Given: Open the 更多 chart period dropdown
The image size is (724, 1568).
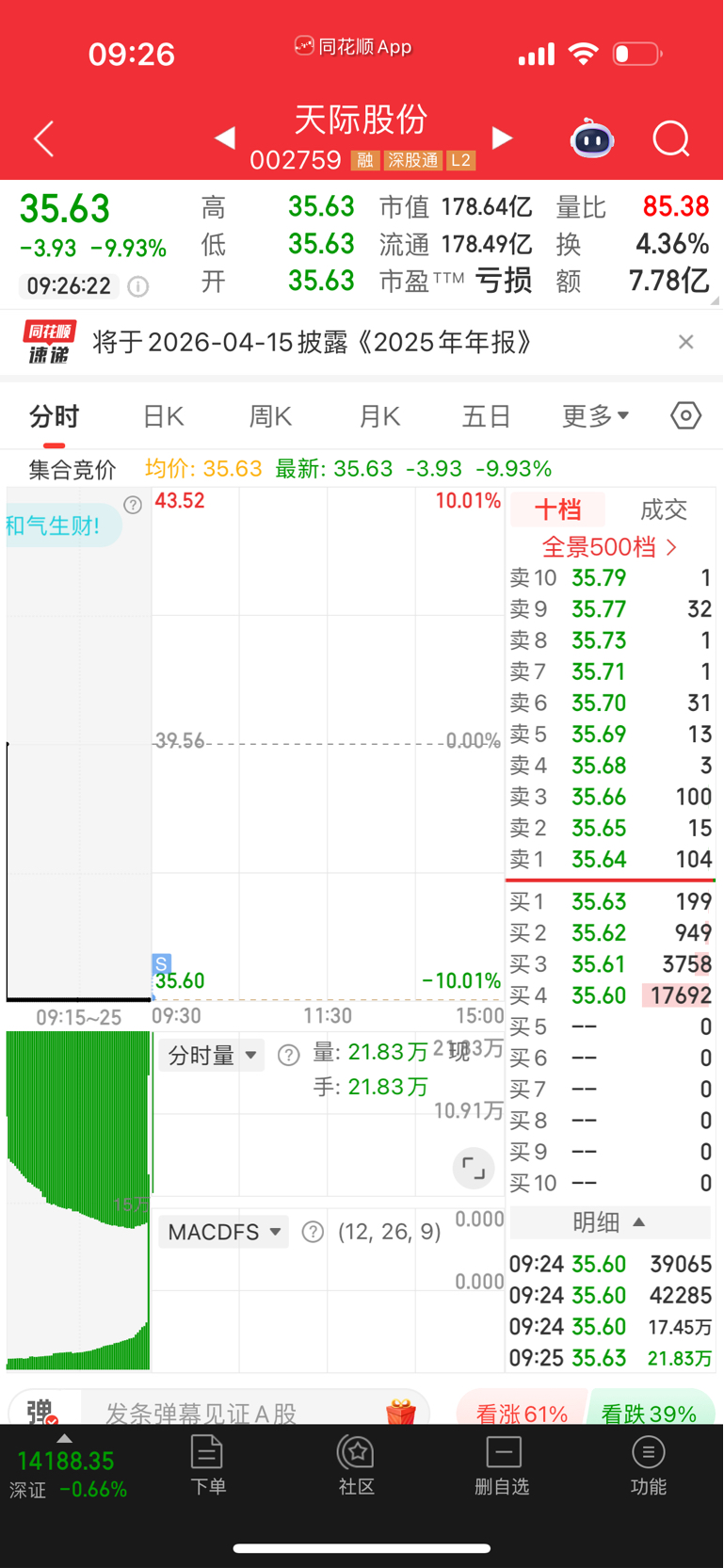Looking at the screenshot, I should (595, 415).
